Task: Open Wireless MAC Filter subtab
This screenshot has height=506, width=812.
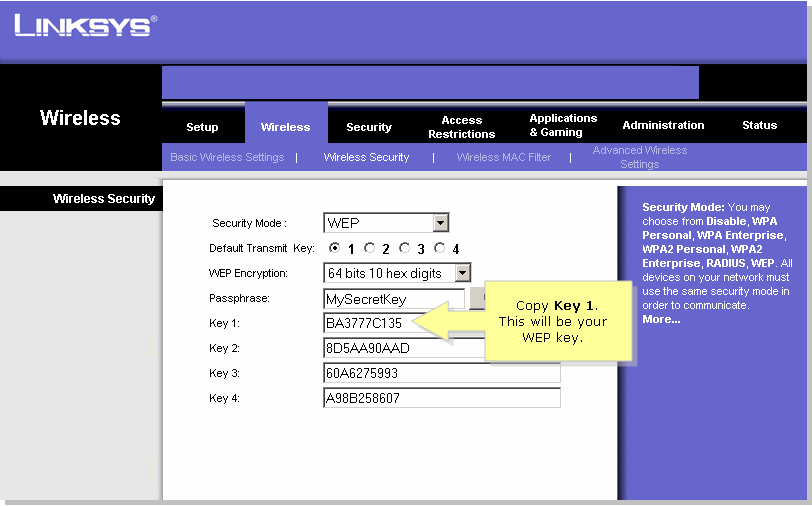Action: 503,157
